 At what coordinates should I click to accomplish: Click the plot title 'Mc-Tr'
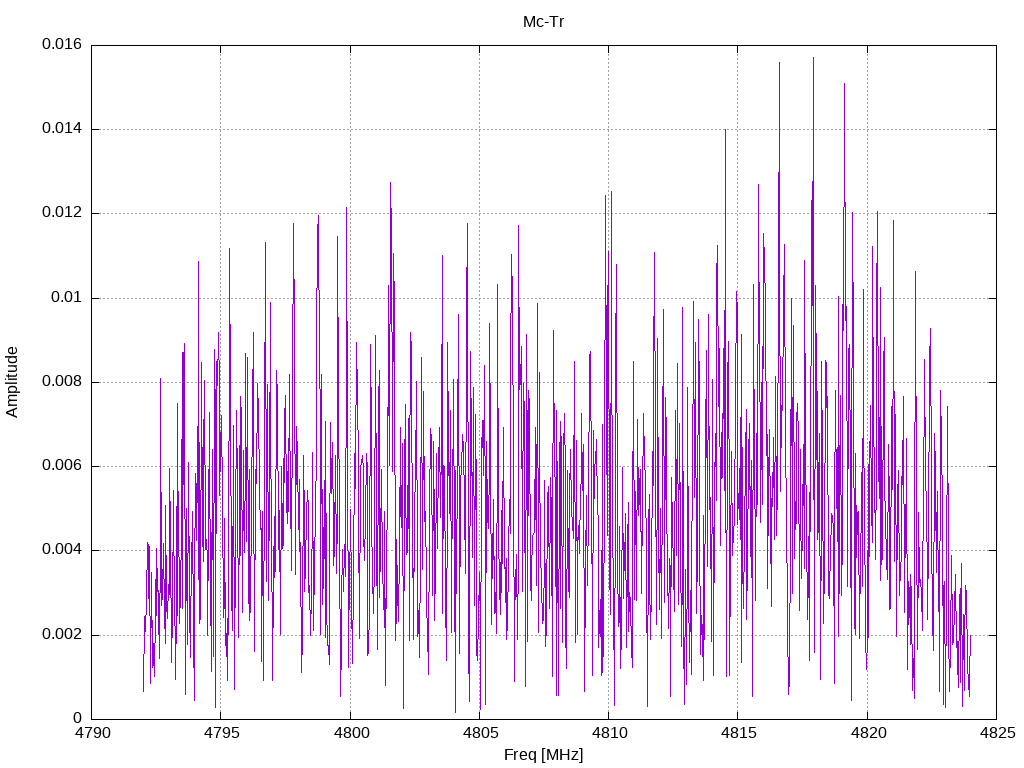point(543,22)
